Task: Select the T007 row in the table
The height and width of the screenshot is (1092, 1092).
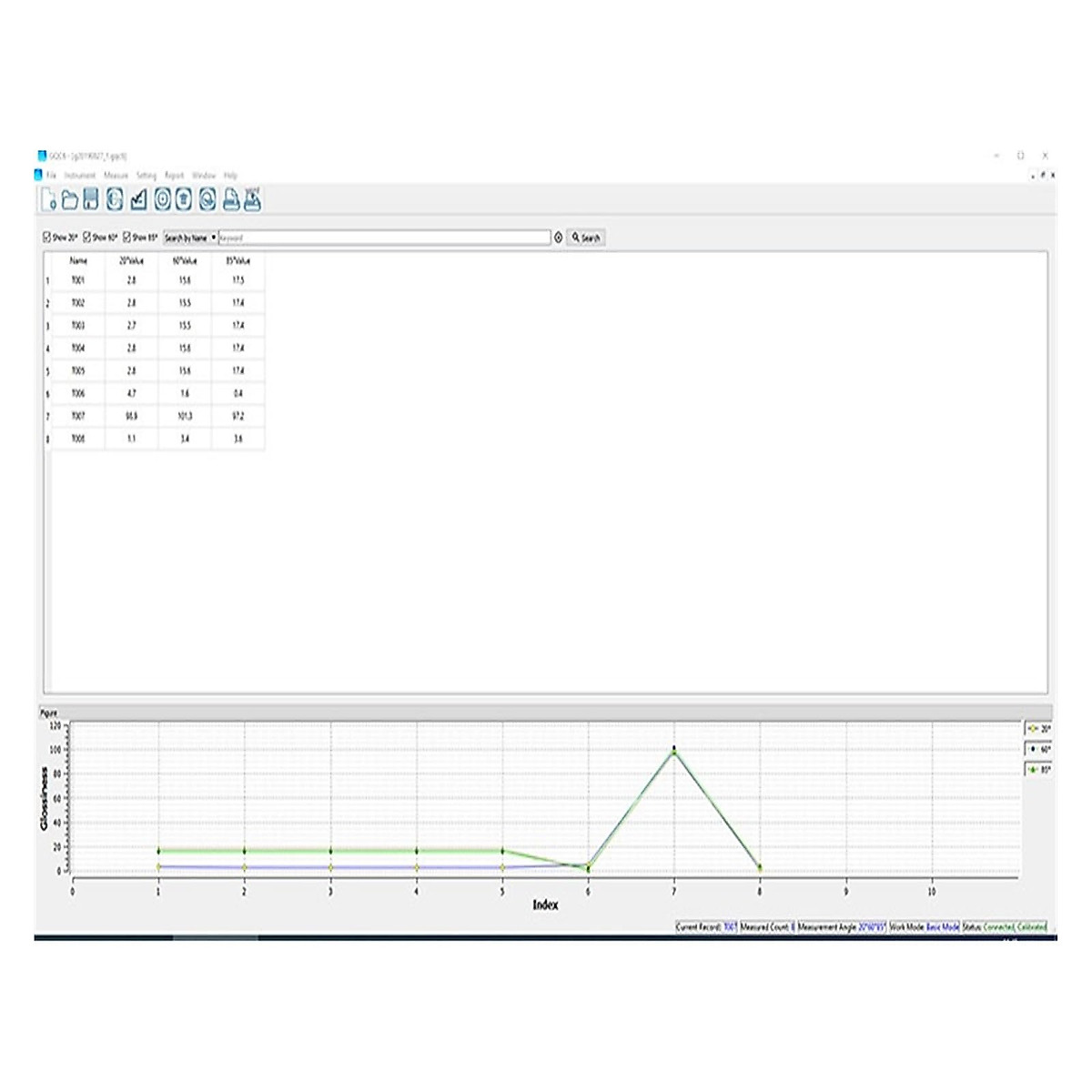Action: point(78,416)
